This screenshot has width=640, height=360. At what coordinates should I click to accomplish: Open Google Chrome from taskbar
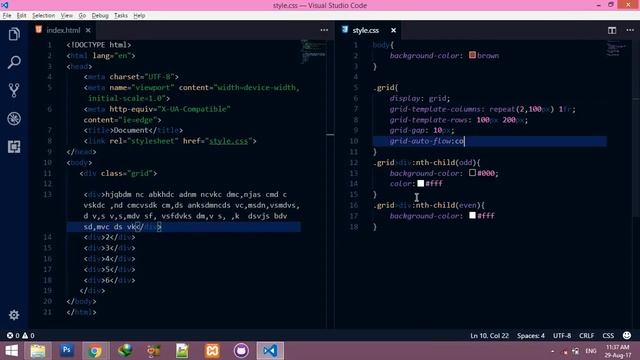94,351
